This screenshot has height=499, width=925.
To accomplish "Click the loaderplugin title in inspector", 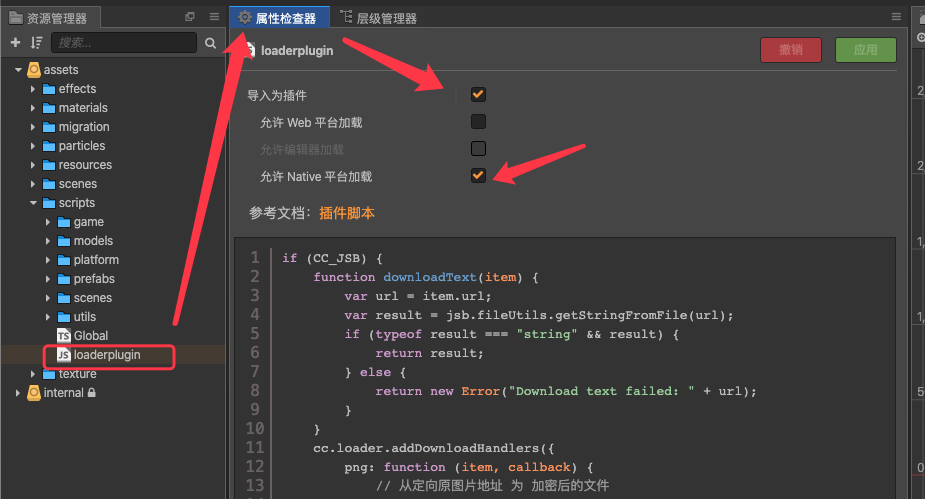I will [297, 51].
